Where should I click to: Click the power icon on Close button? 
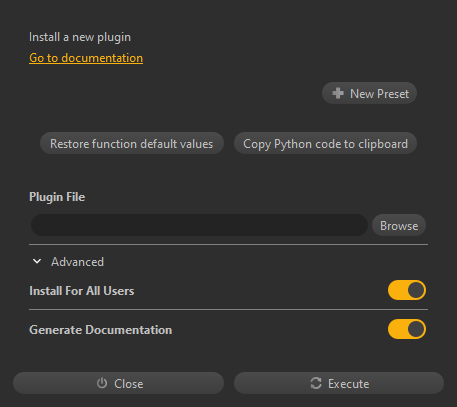tap(102, 383)
